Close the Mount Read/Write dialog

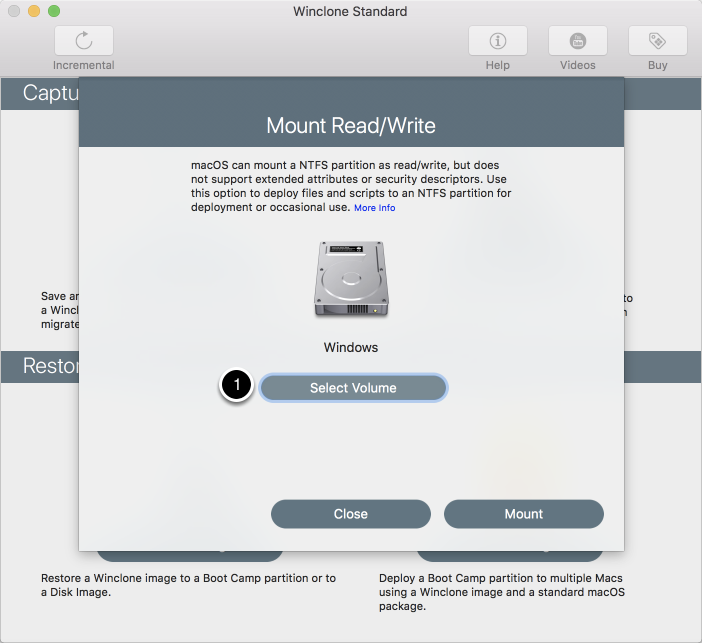351,514
